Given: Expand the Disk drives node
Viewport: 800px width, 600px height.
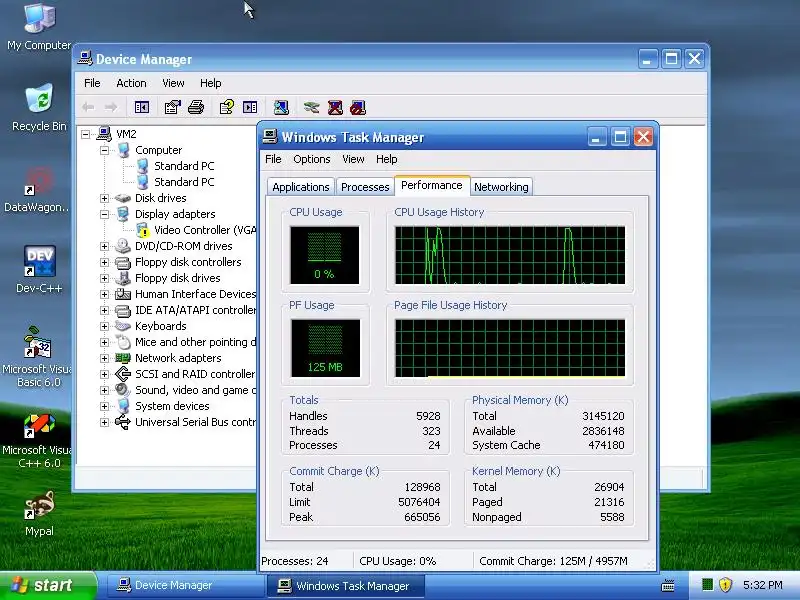Looking at the screenshot, I should coord(104,198).
